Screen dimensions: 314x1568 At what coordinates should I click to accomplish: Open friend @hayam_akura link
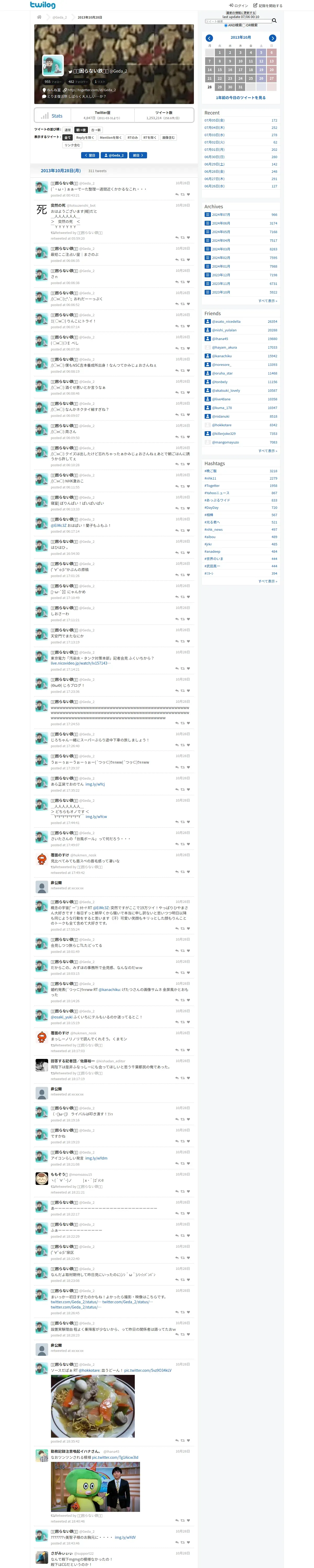[224, 348]
